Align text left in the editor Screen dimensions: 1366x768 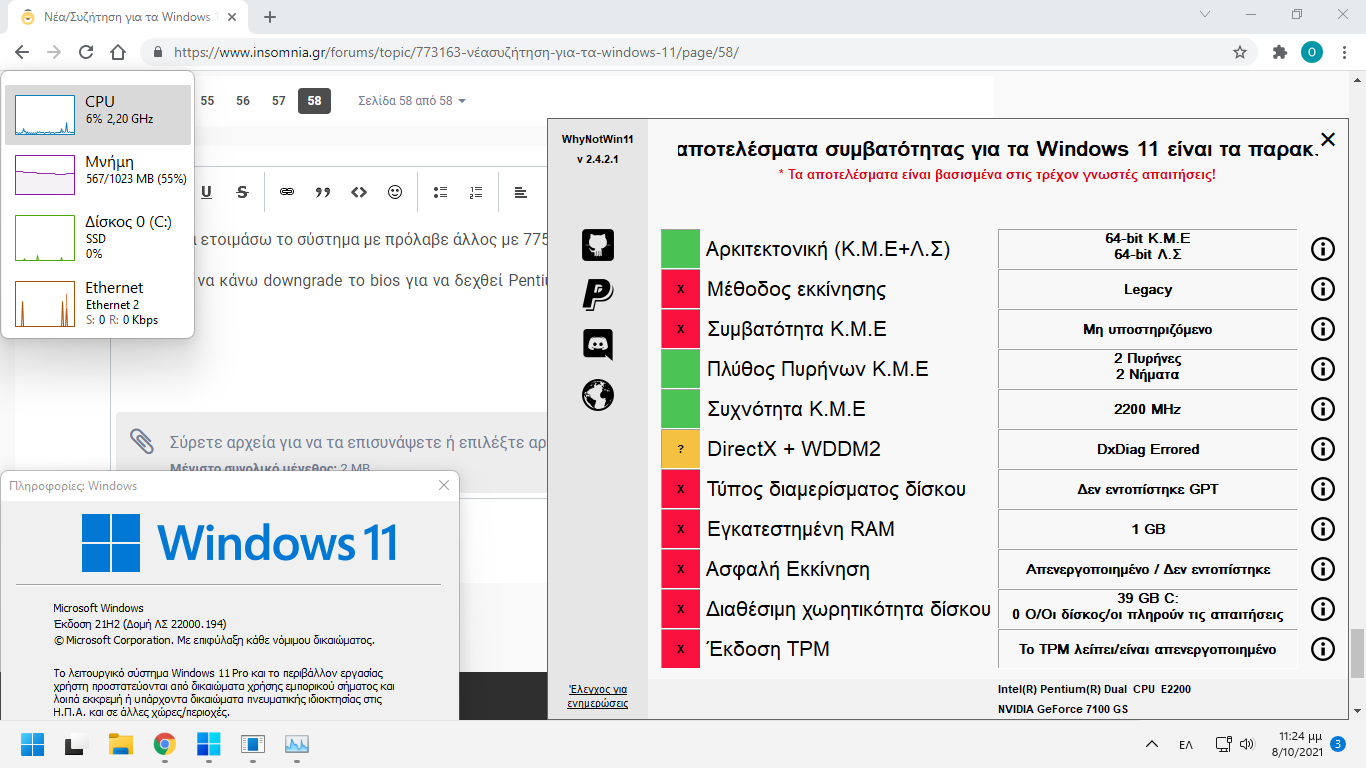pyautogui.click(x=521, y=192)
